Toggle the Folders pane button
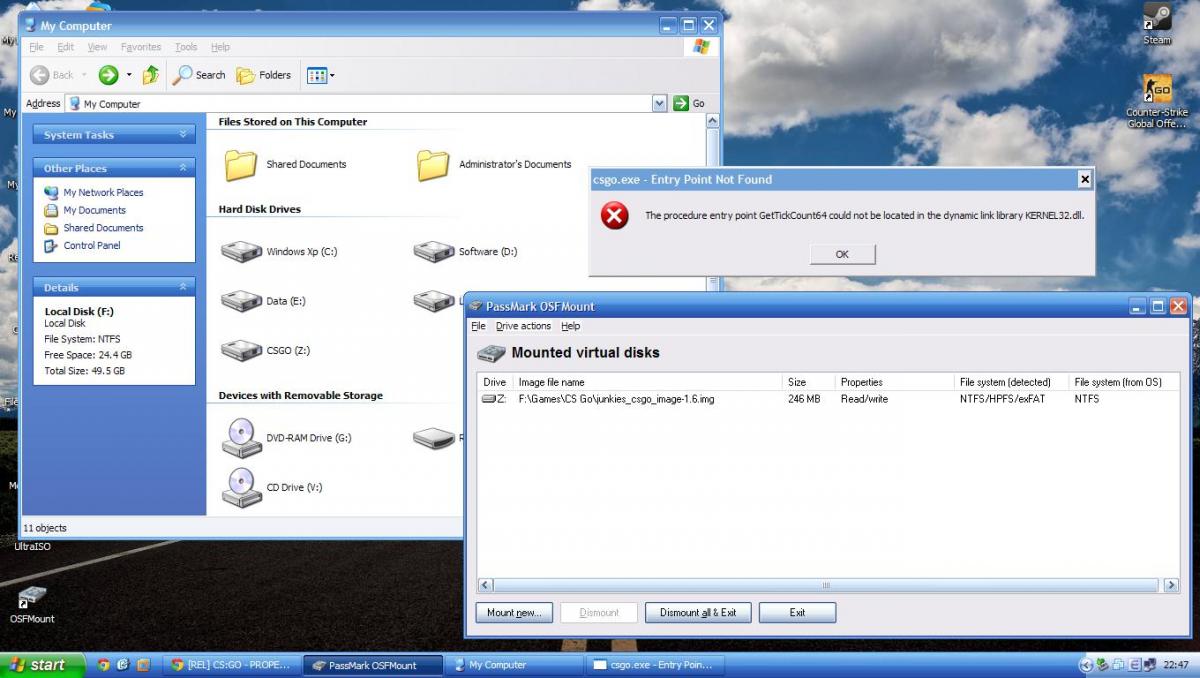This screenshot has height=678, width=1200. pos(264,75)
